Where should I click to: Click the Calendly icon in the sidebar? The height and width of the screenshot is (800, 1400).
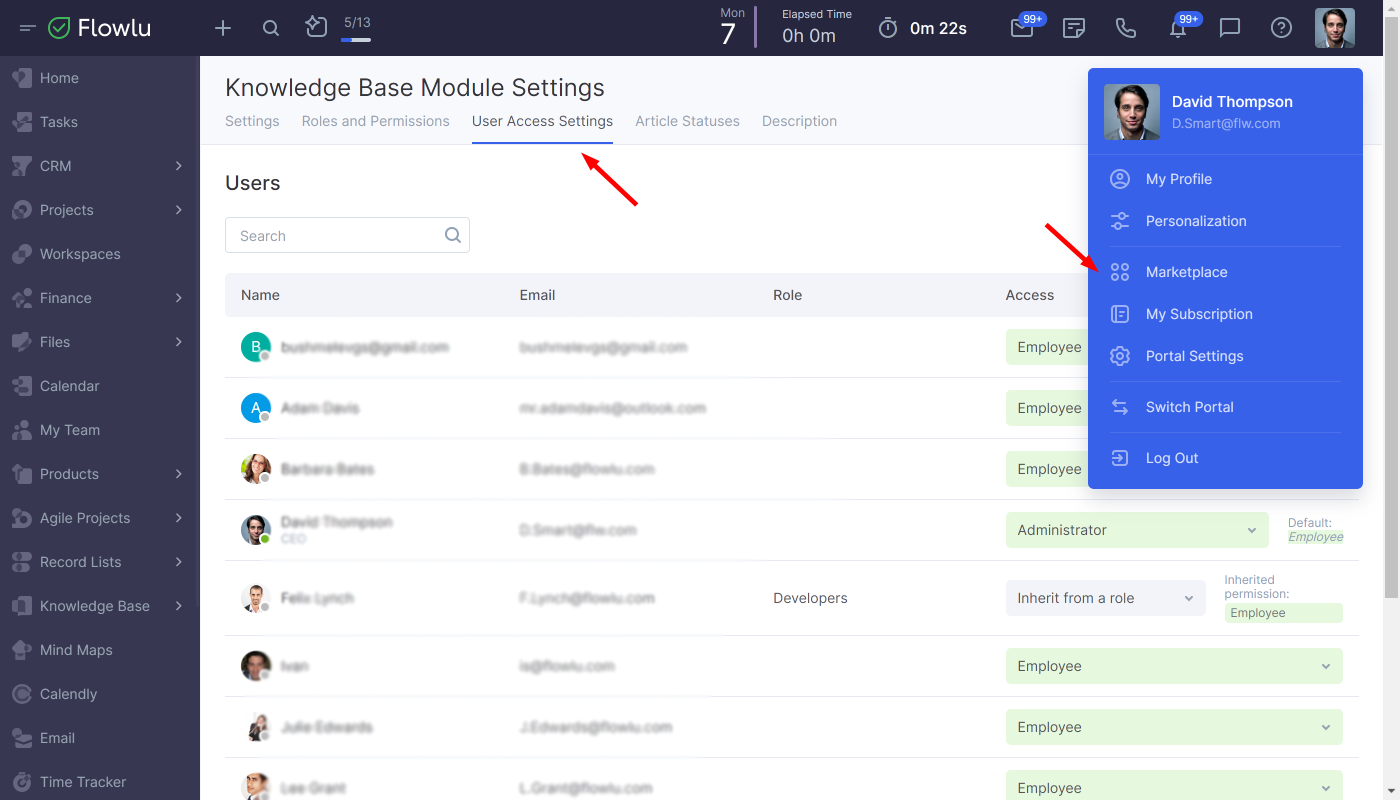[22, 694]
